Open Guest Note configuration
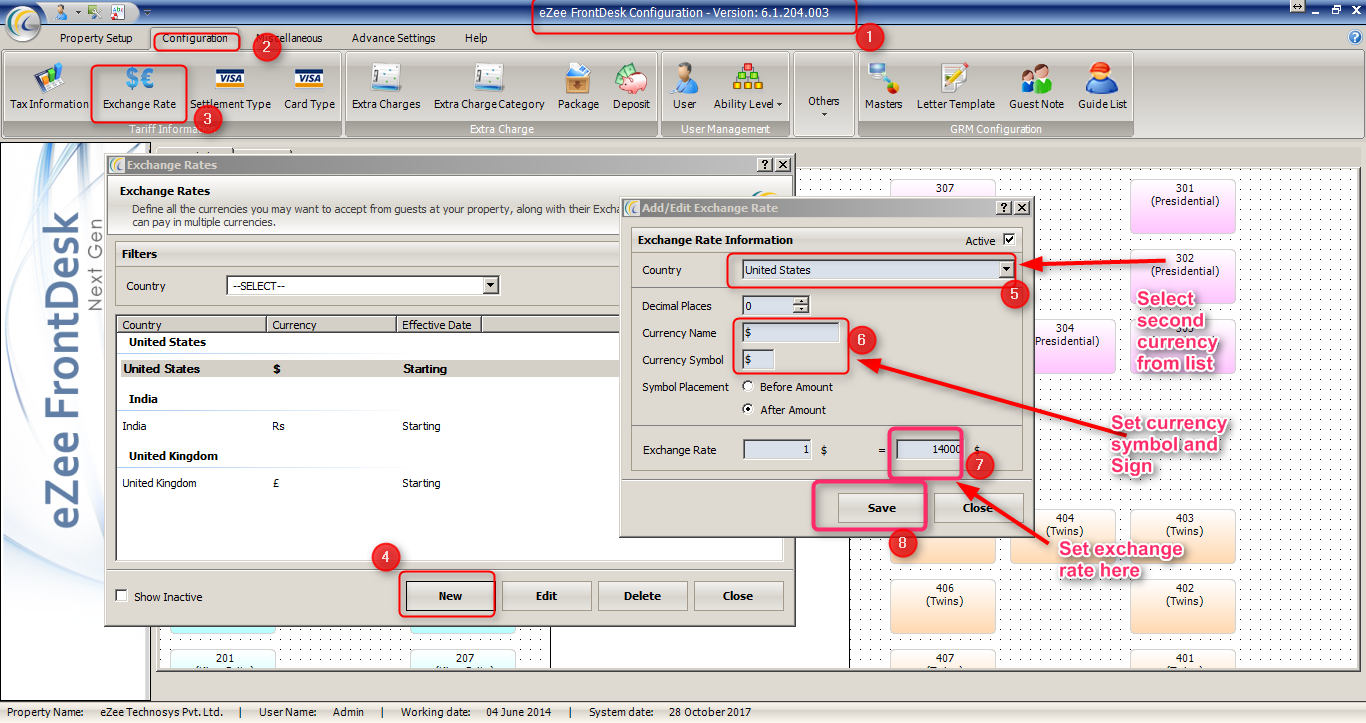This screenshot has height=723, width=1366. point(1036,87)
